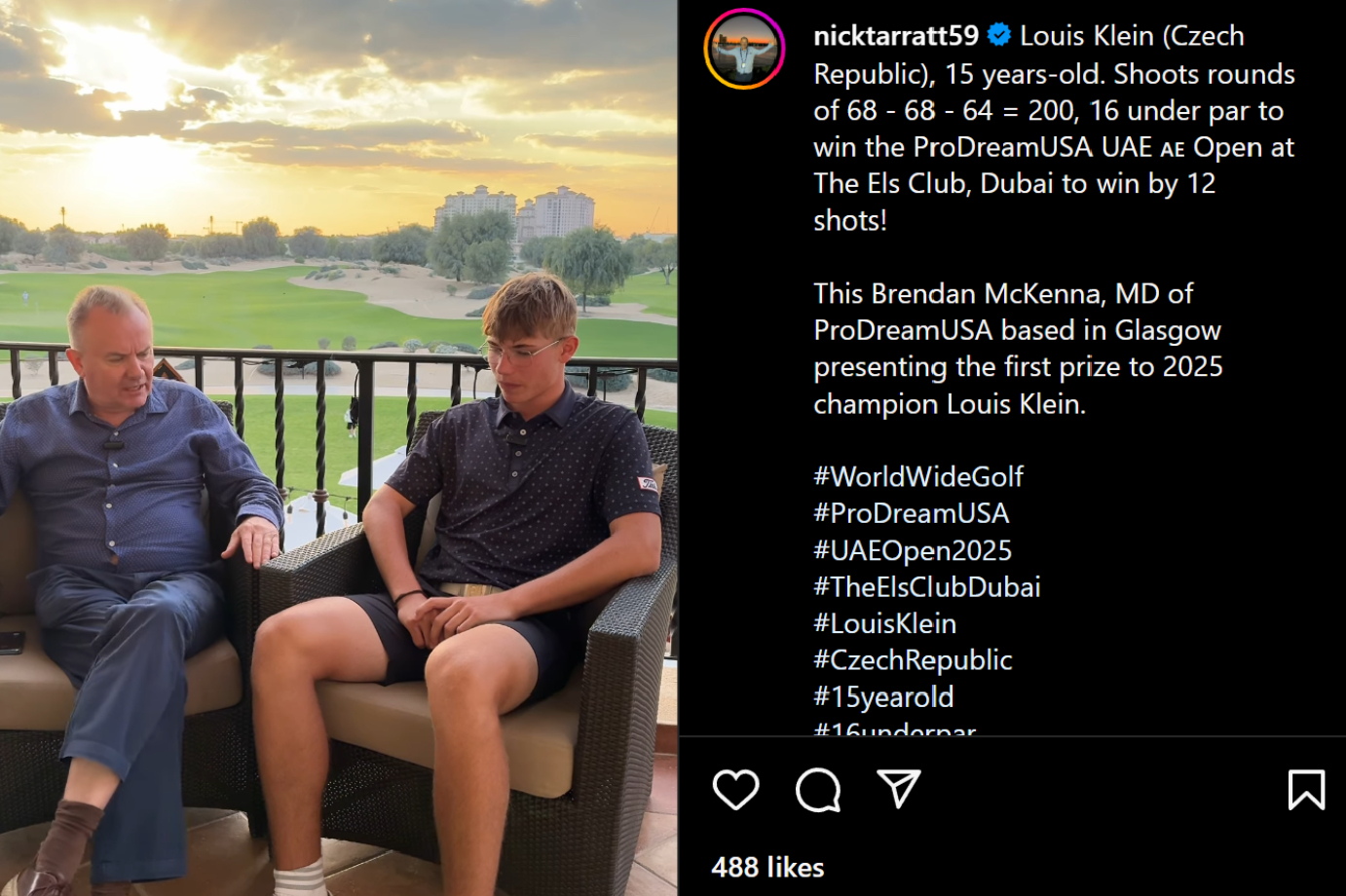This screenshot has height=896, width=1346.
Task: Like the post with heart icon
Action: click(x=735, y=789)
